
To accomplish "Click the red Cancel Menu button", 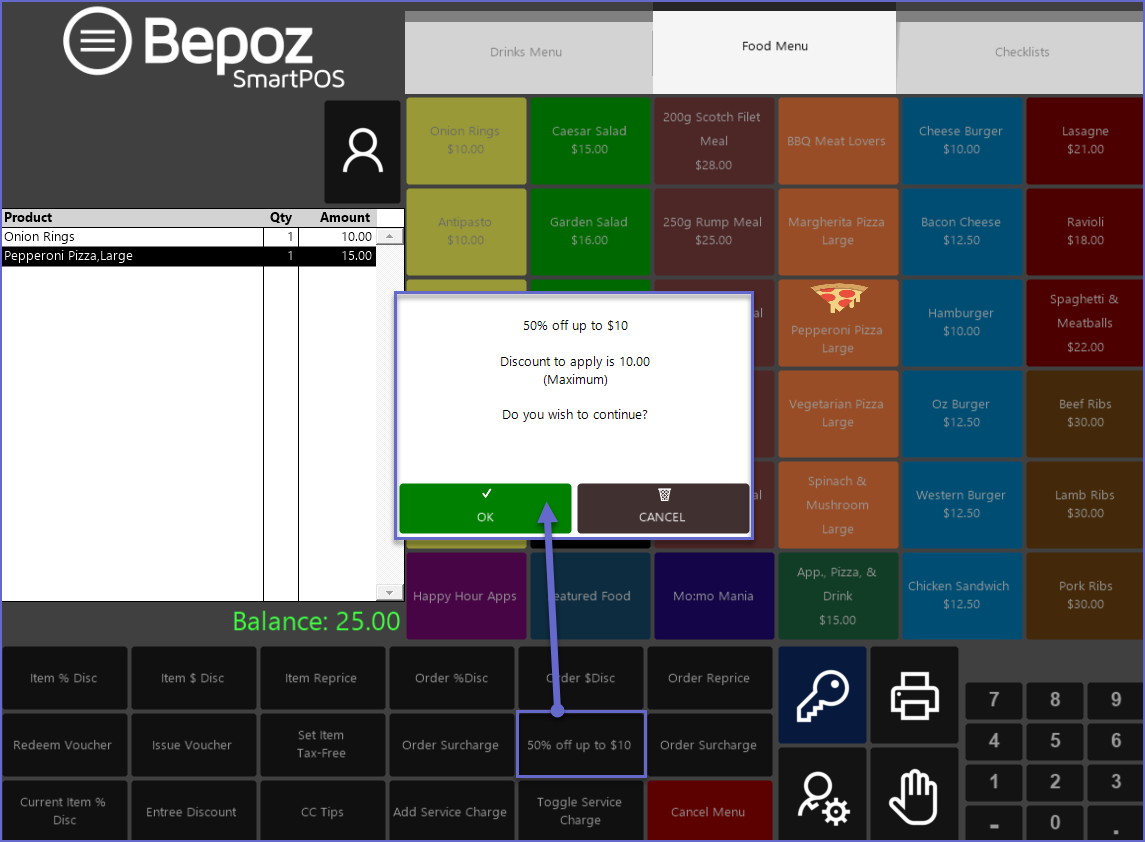I will pyautogui.click(x=709, y=811).
